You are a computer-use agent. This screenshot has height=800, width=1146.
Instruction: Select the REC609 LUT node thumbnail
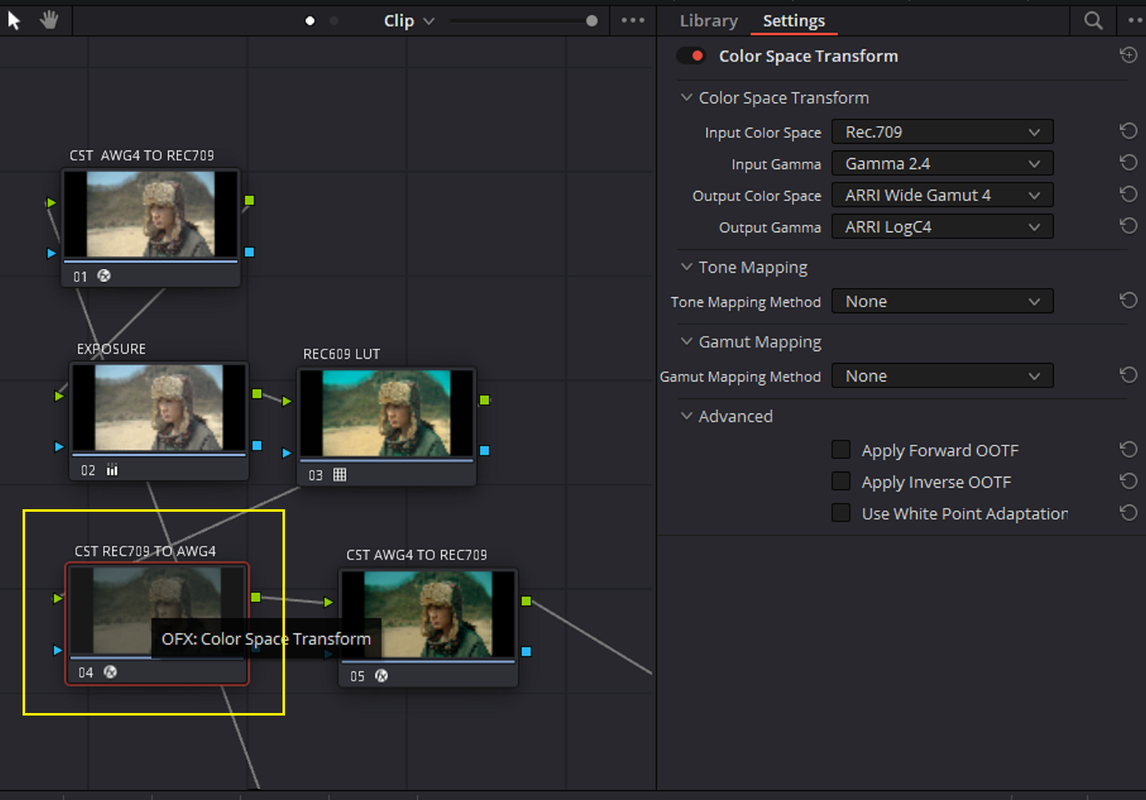(387, 413)
